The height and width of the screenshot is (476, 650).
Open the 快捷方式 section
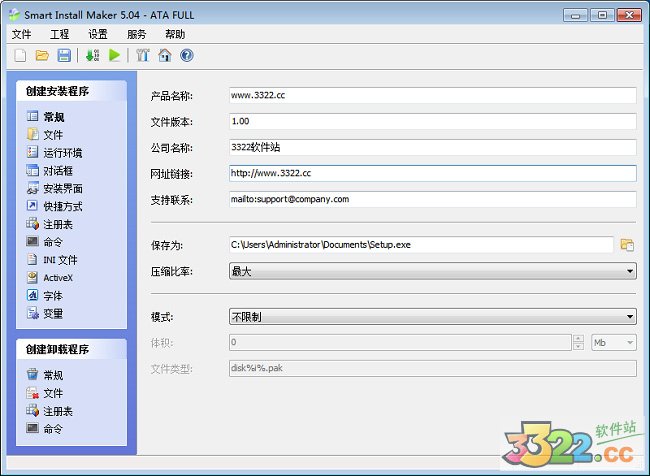point(63,206)
